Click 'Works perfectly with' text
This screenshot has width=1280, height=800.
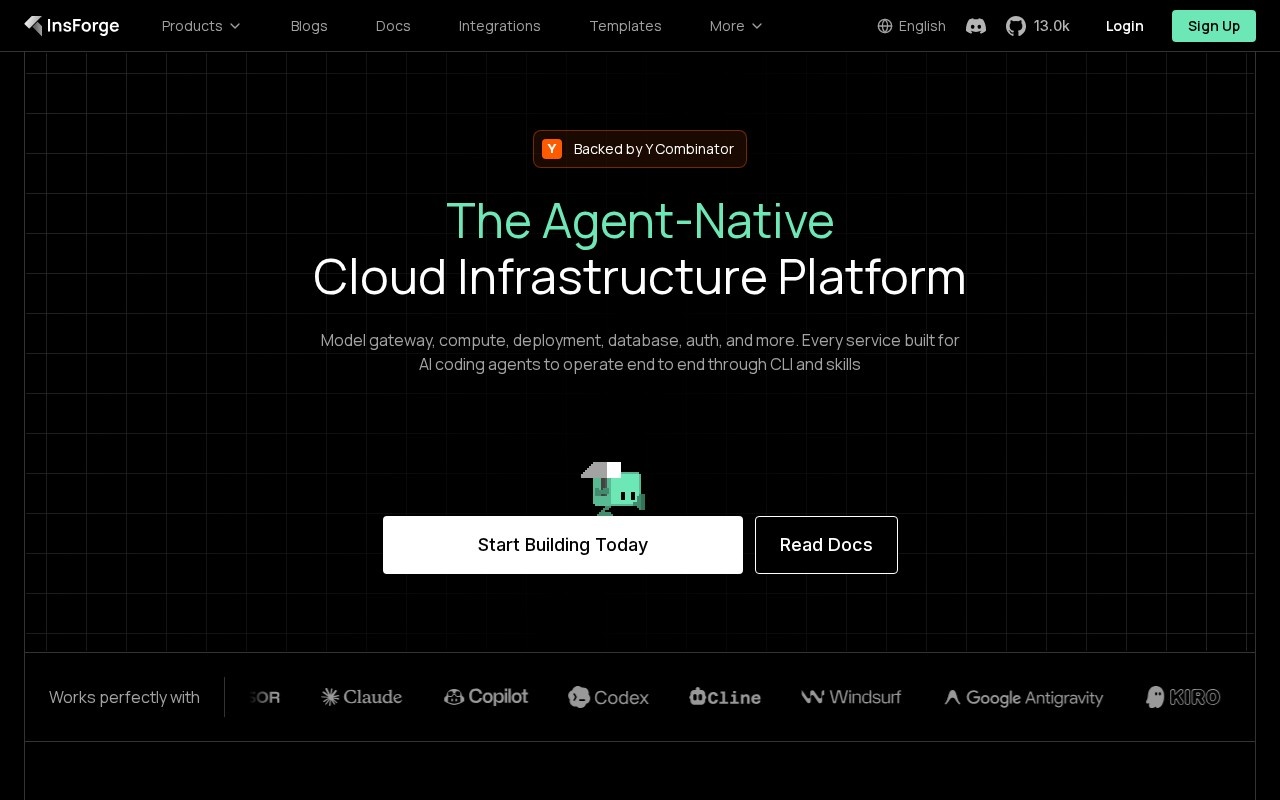124,697
